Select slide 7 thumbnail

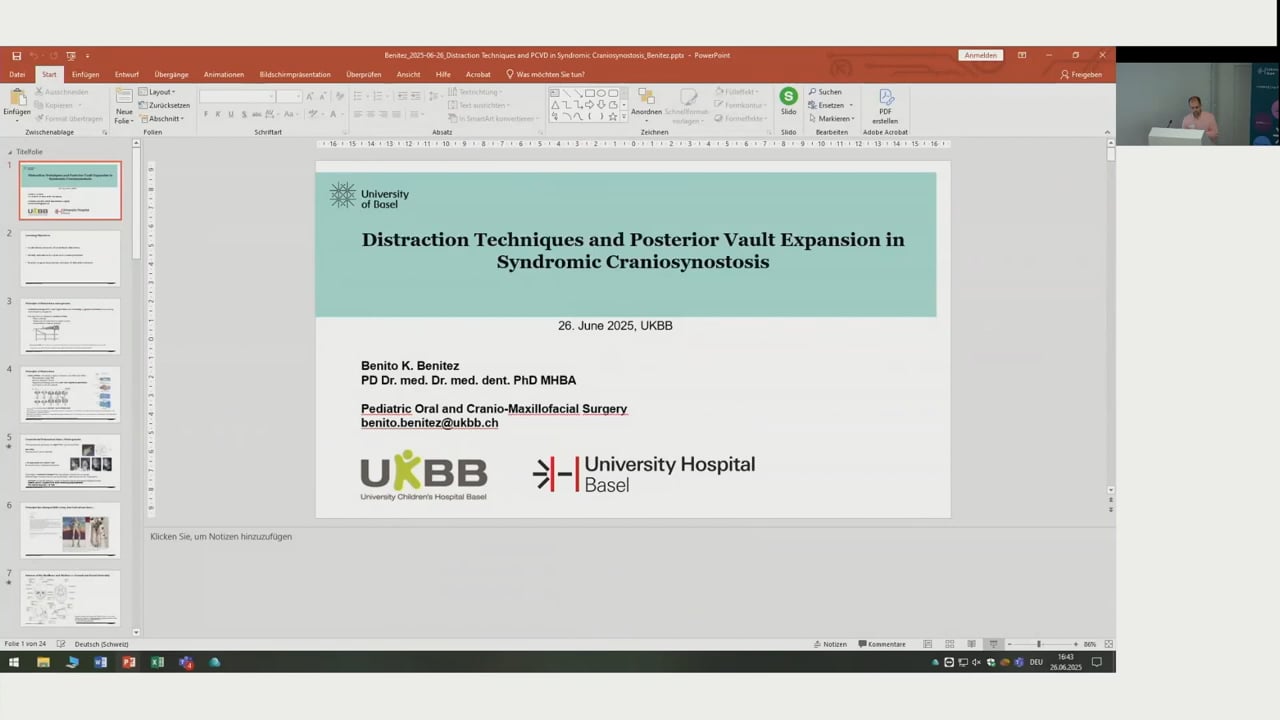70,598
